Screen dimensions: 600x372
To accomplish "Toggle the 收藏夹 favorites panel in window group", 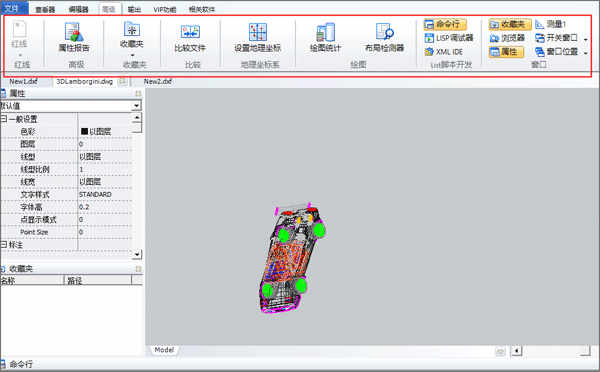I will click(510, 24).
